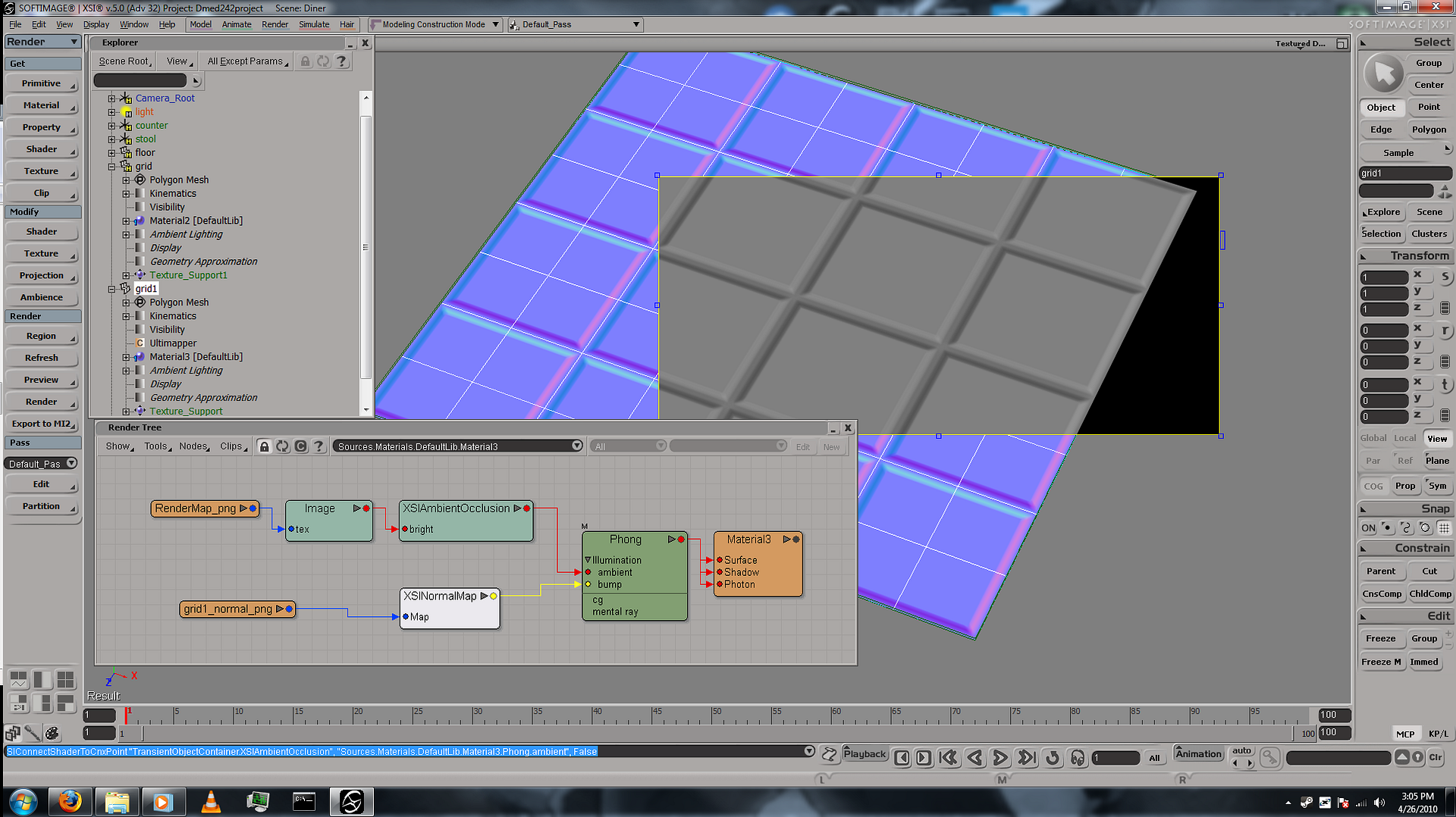Toggle COG transform option
The width and height of the screenshot is (1456, 817).
click(1373, 486)
